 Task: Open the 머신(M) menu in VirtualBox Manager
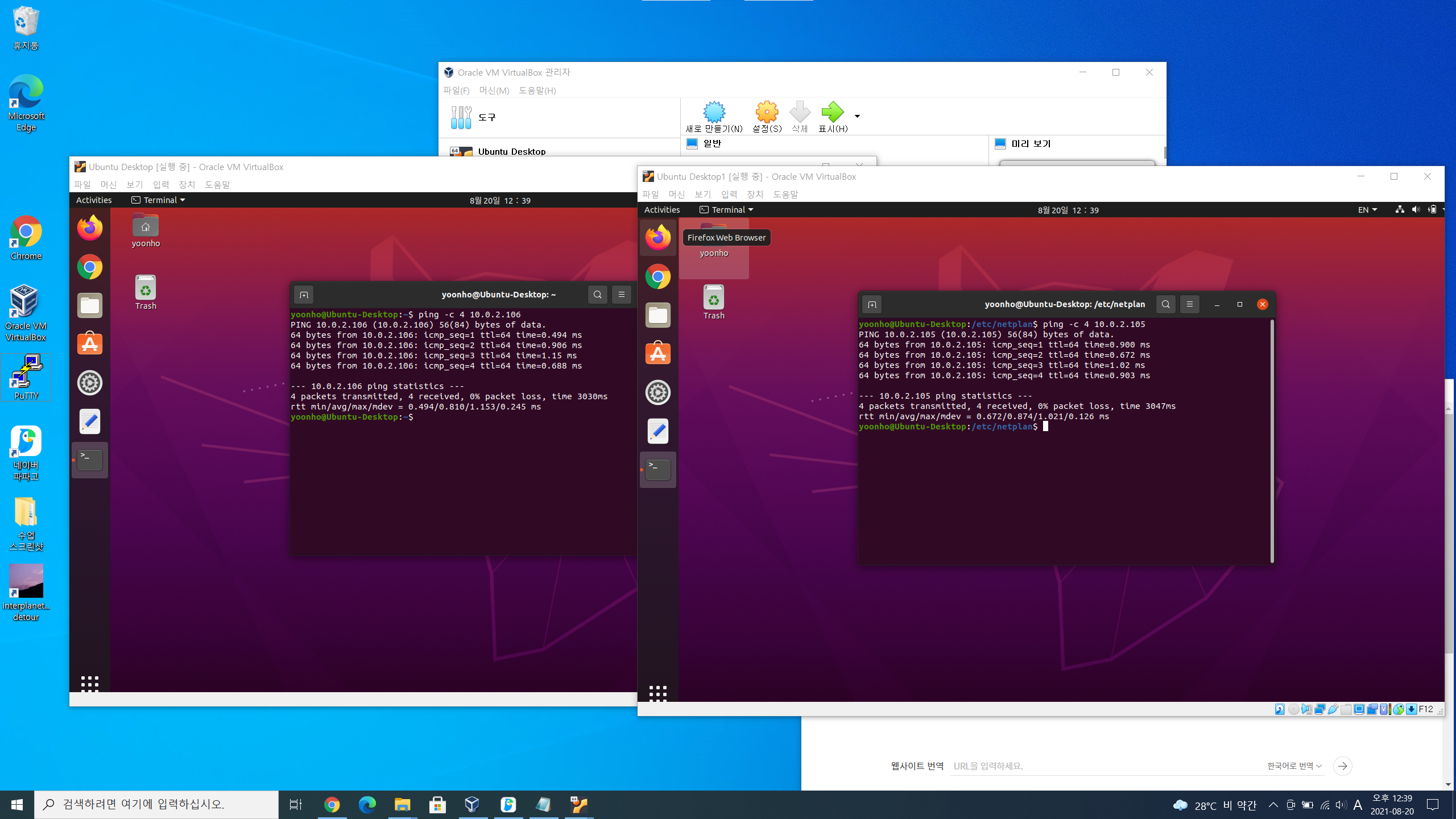point(494,90)
